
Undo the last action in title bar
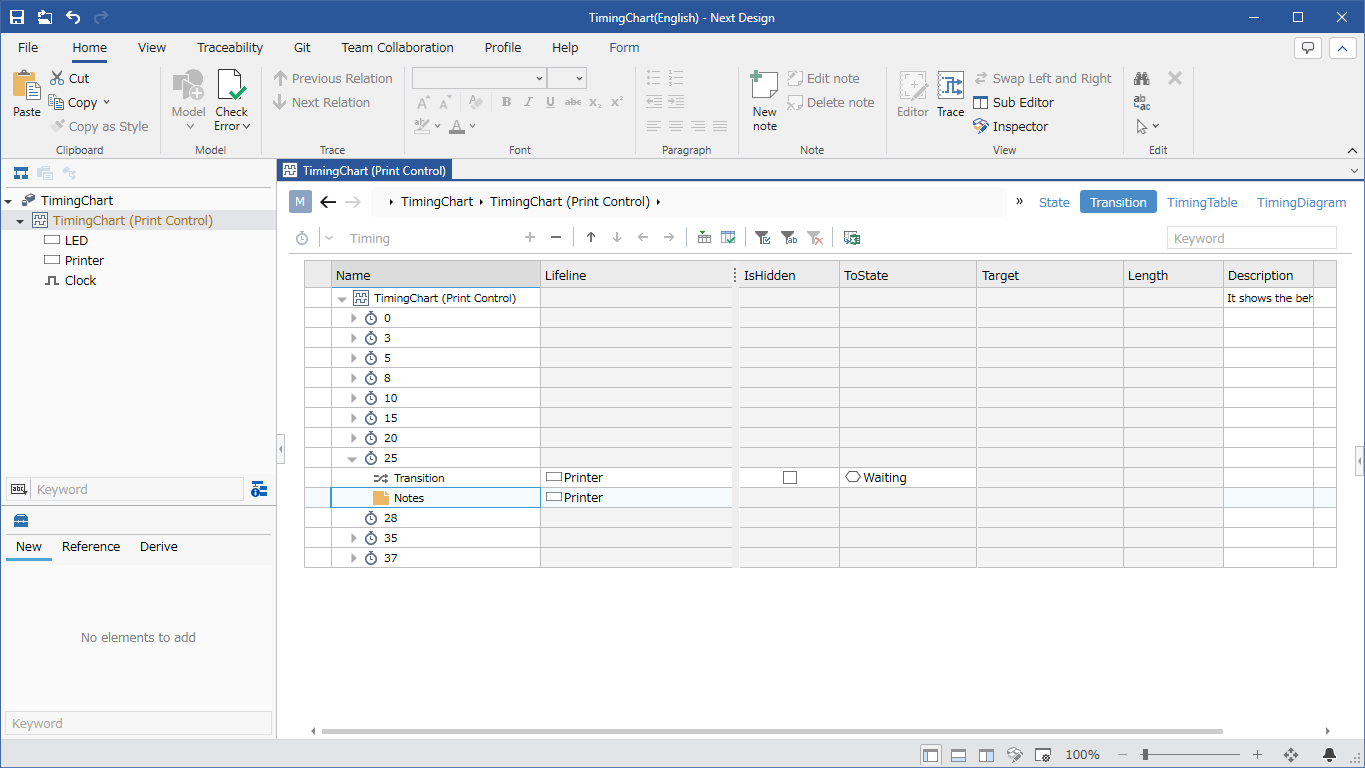pos(73,17)
